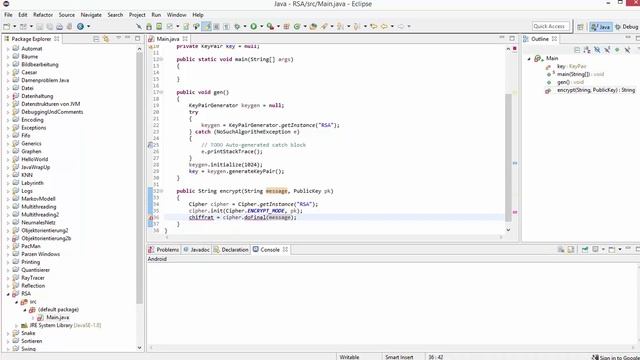Maximize the Package Explorer view
The width and height of the screenshot is (640, 360).
[138, 38]
